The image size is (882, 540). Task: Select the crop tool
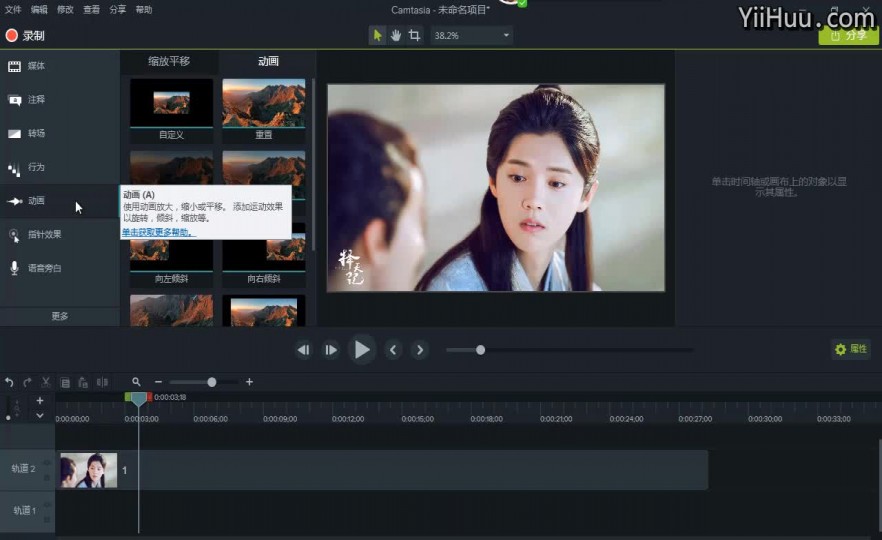tap(415, 35)
